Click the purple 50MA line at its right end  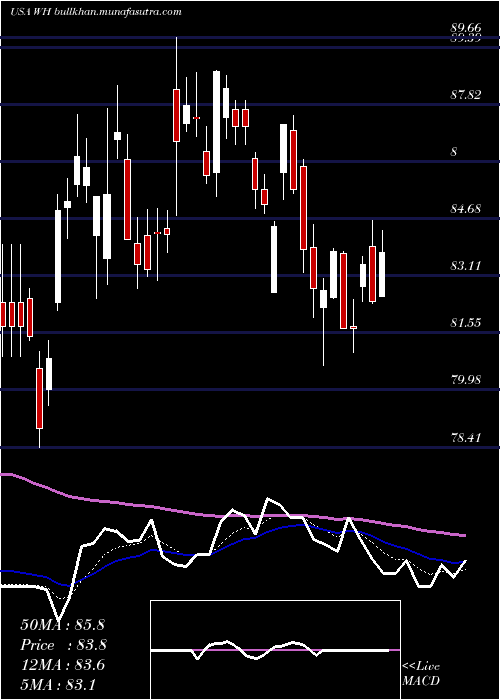click(x=464, y=535)
